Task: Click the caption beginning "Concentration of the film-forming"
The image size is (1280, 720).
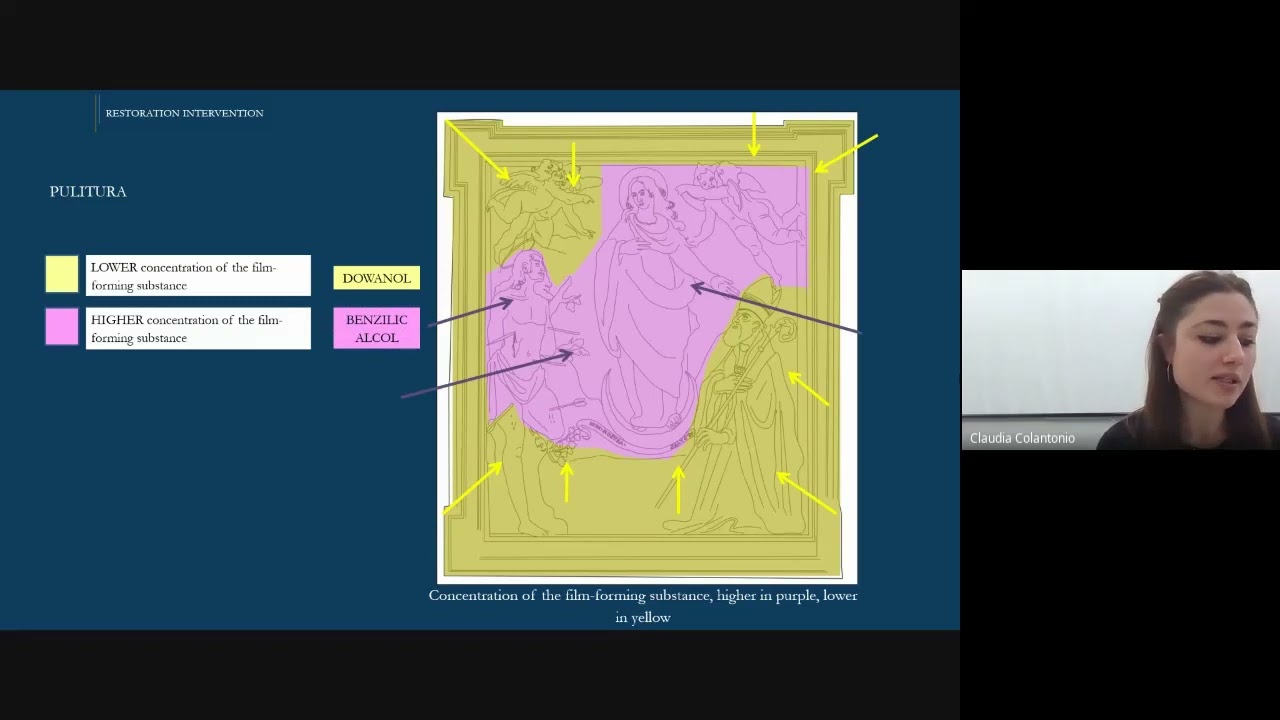Action: click(643, 606)
